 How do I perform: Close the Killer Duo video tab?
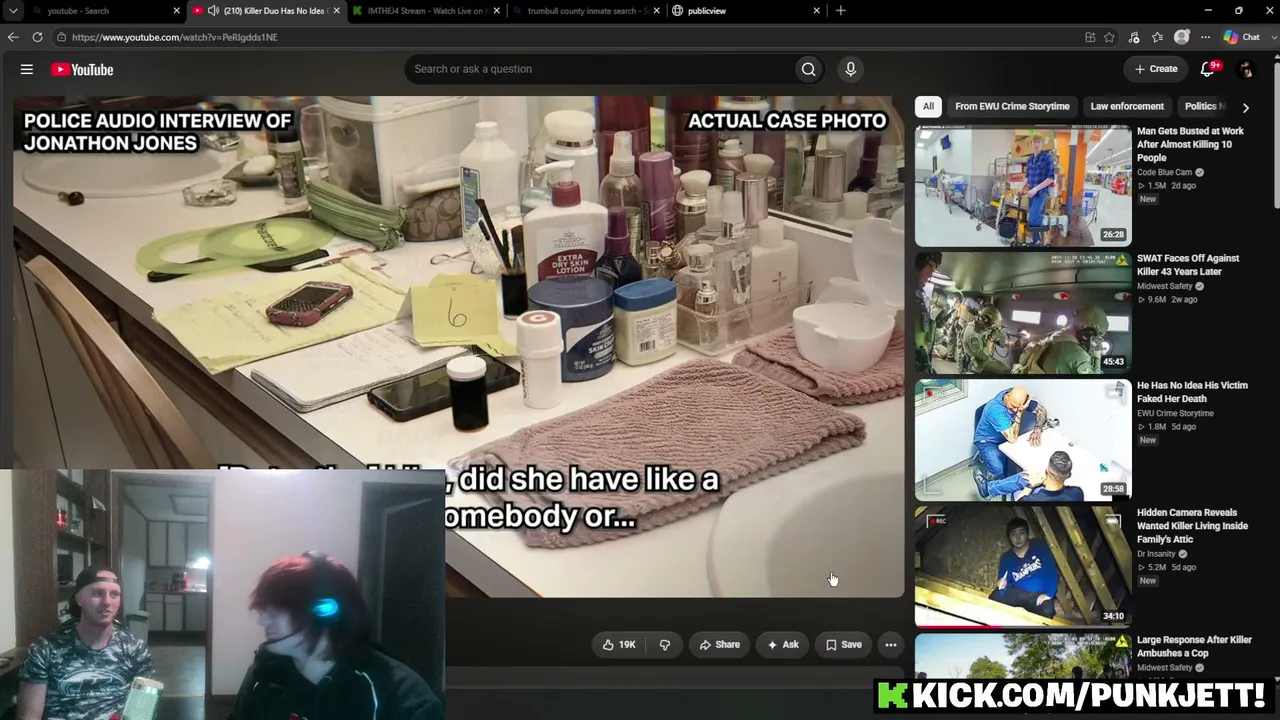336,11
